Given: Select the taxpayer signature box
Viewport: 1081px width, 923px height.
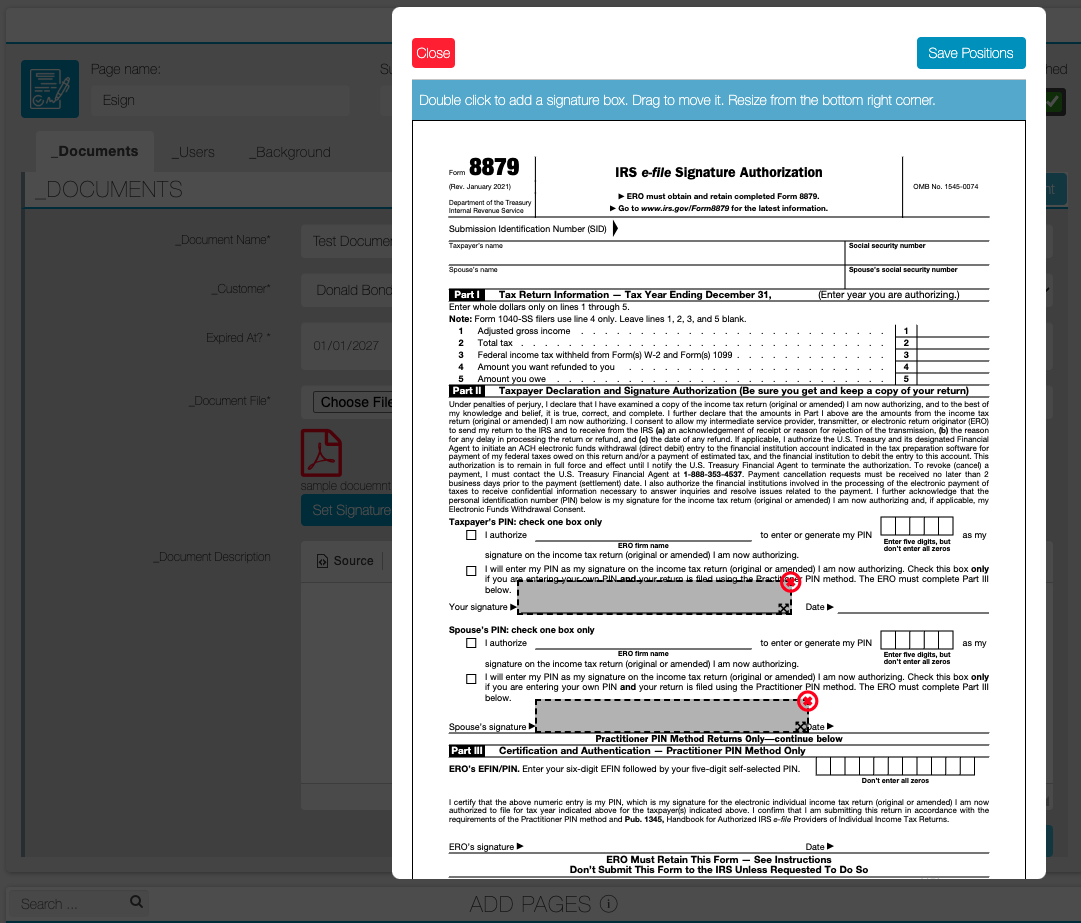Looking at the screenshot, I should pyautogui.click(x=654, y=597).
